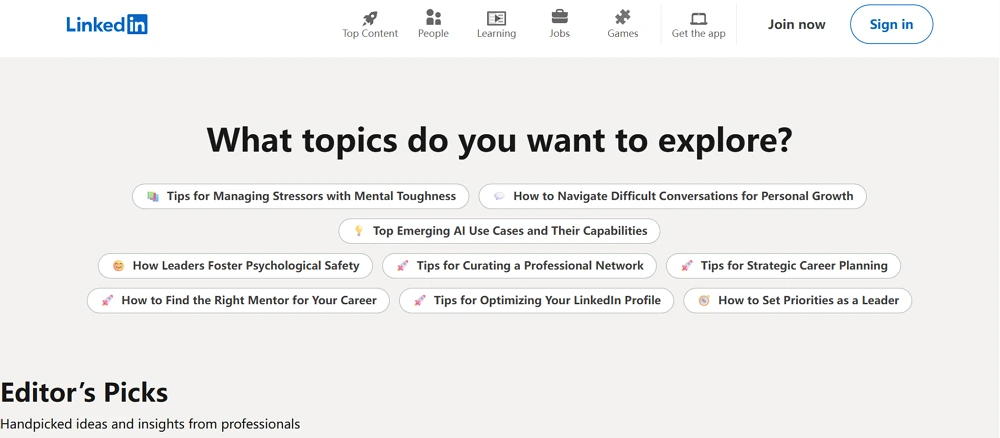The height and width of the screenshot is (438, 1000).
Task: Click the lightbulb icon on AI Use Cases
Action: point(358,231)
